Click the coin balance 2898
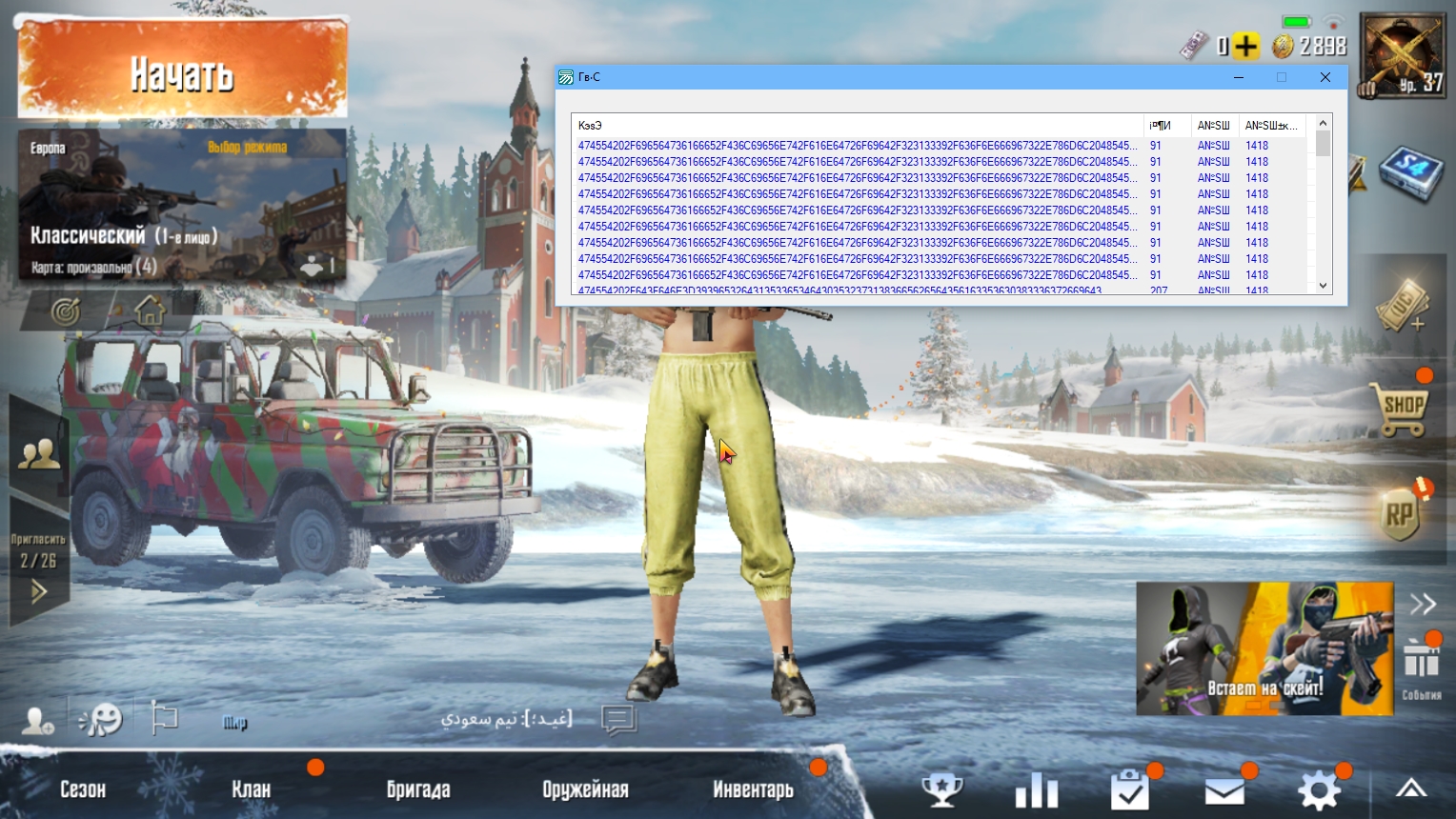This screenshot has width=1456, height=819. pyautogui.click(x=1312, y=46)
